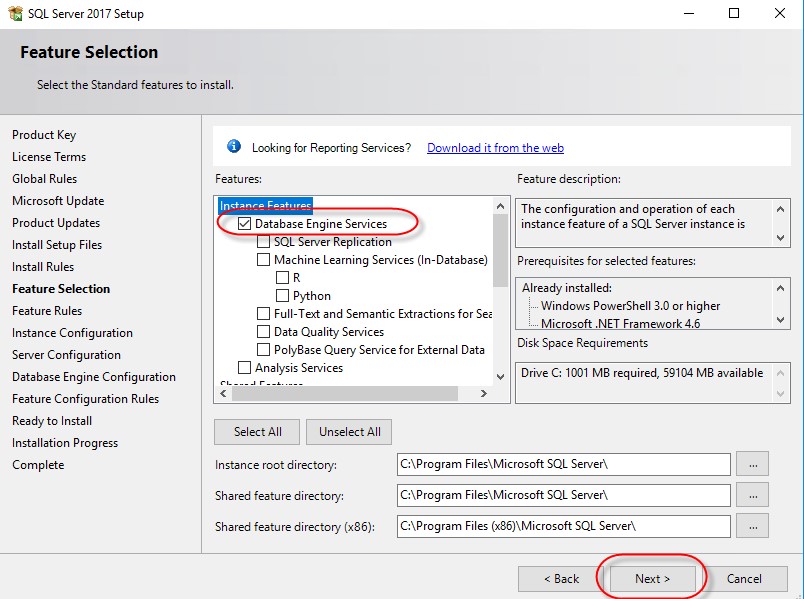The width and height of the screenshot is (804, 599).
Task: Enable PolyBase Query Service for External Data
Action: 264,350
